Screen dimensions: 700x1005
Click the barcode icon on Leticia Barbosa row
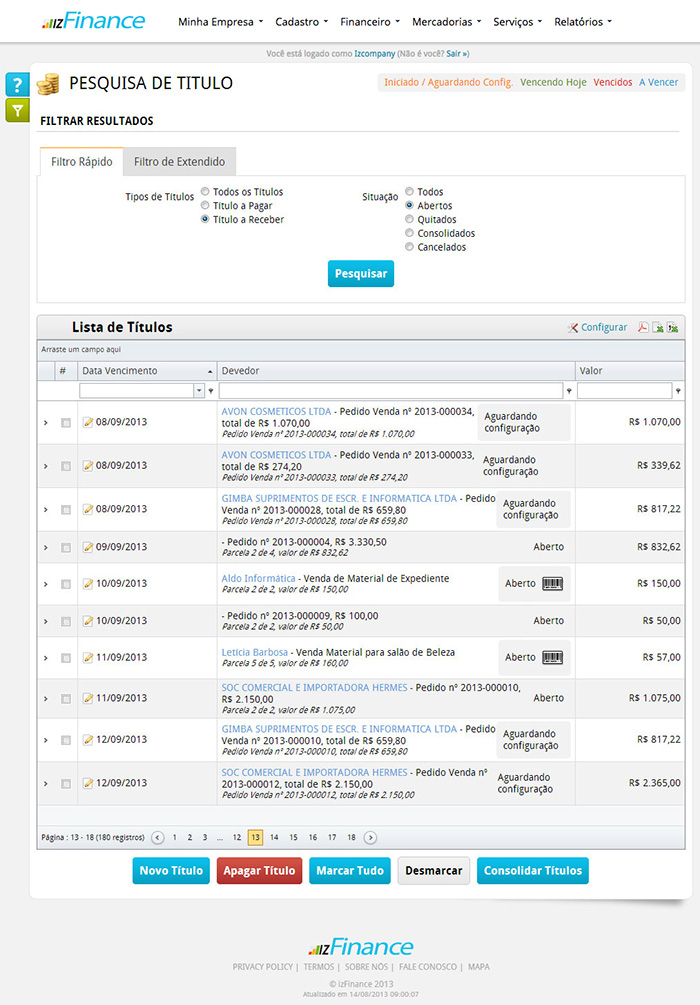click(x=552, y=657)
